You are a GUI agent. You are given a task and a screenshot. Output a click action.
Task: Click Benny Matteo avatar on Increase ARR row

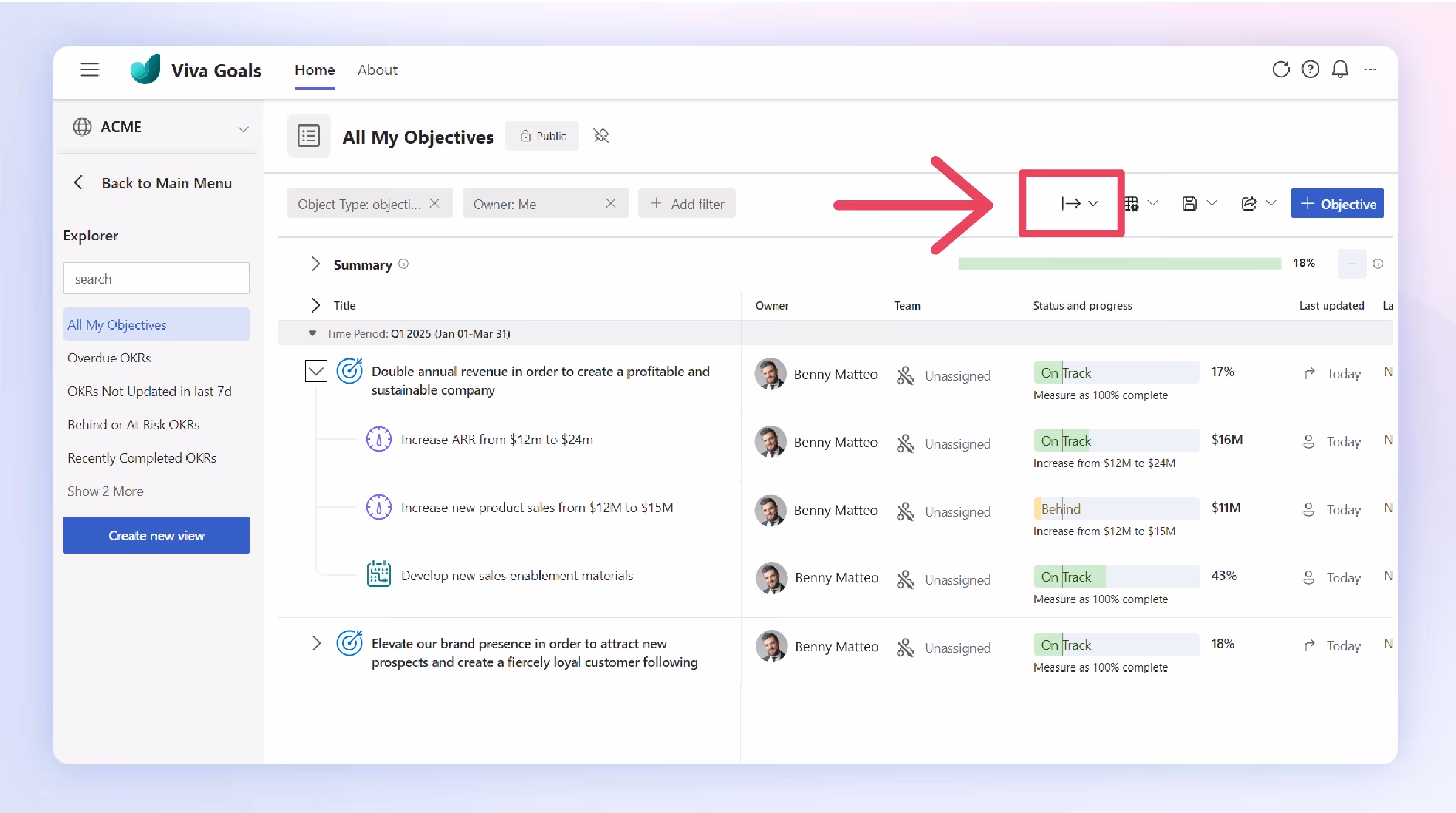[x=770, y=441]
